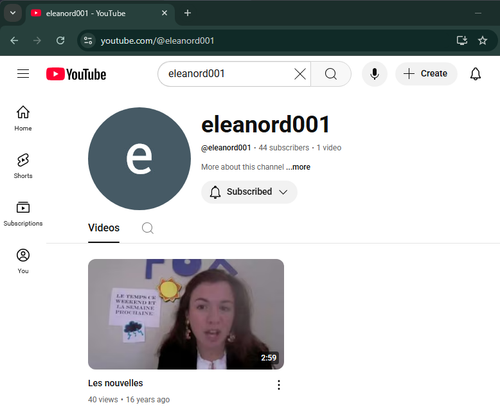Minimize the browser window
The width and height of the screenshot is (500, 410).
point(478,13)
